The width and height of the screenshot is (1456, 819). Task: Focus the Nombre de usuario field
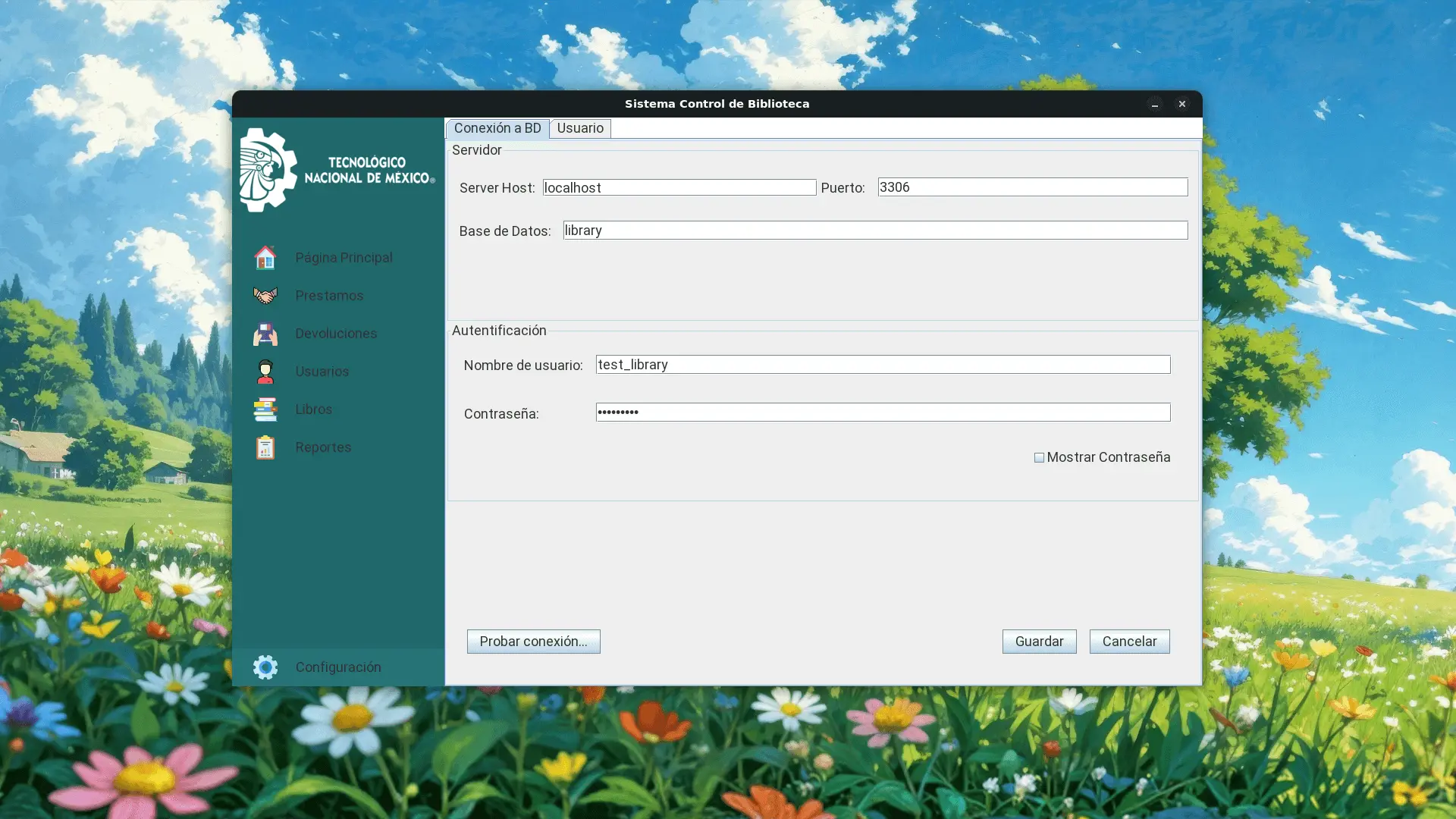coord(883,365)
